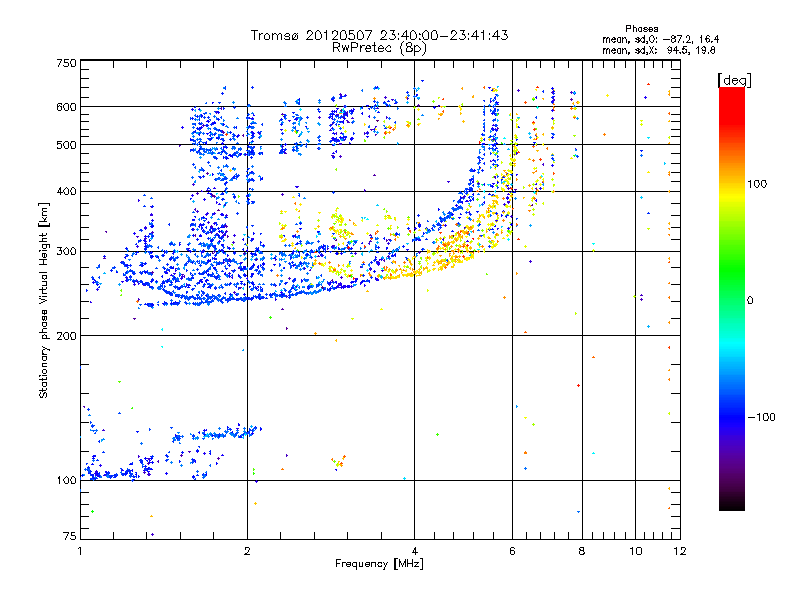Click x-axis tick label '12'
The width and height of the screenshot is (800, 600).
[x=680, y=551]
